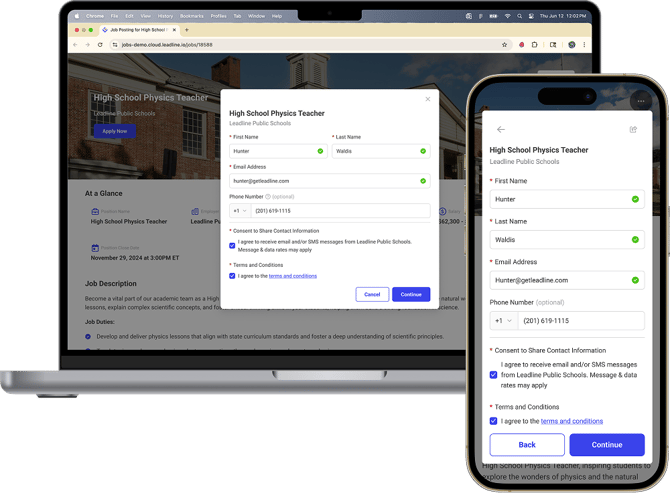Open the +1 country code selector on phone
Screen dimensions: 670x493
pyautogui.click(x=502, y=321)
